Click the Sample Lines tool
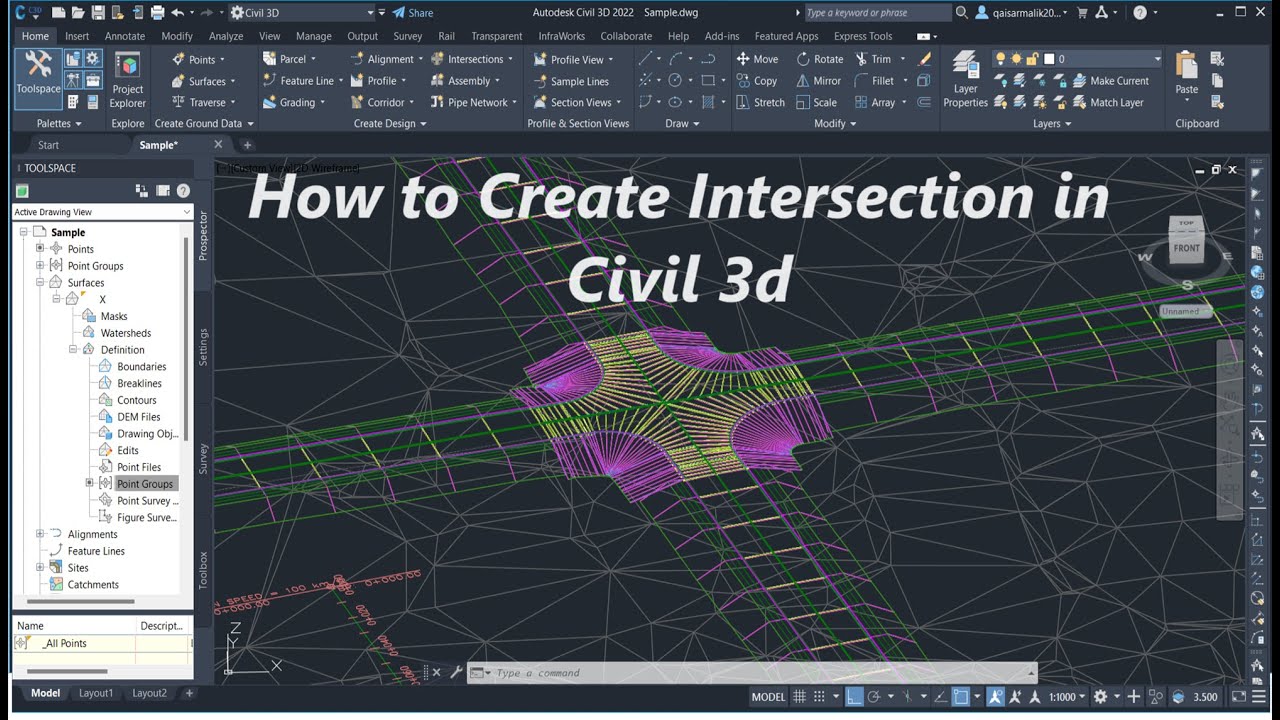 tap(570, 81)
